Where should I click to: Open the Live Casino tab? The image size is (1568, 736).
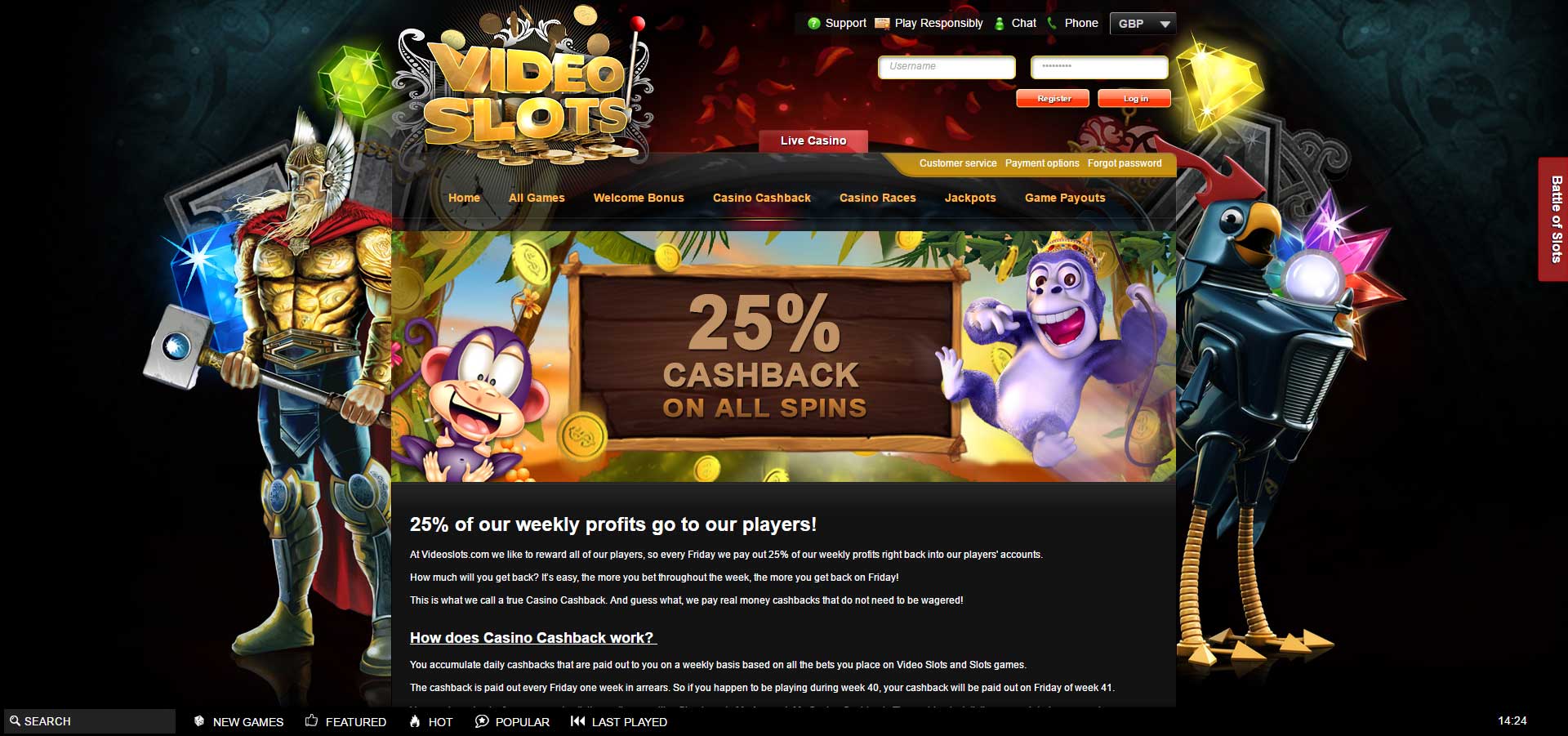[x=813, y=141]
